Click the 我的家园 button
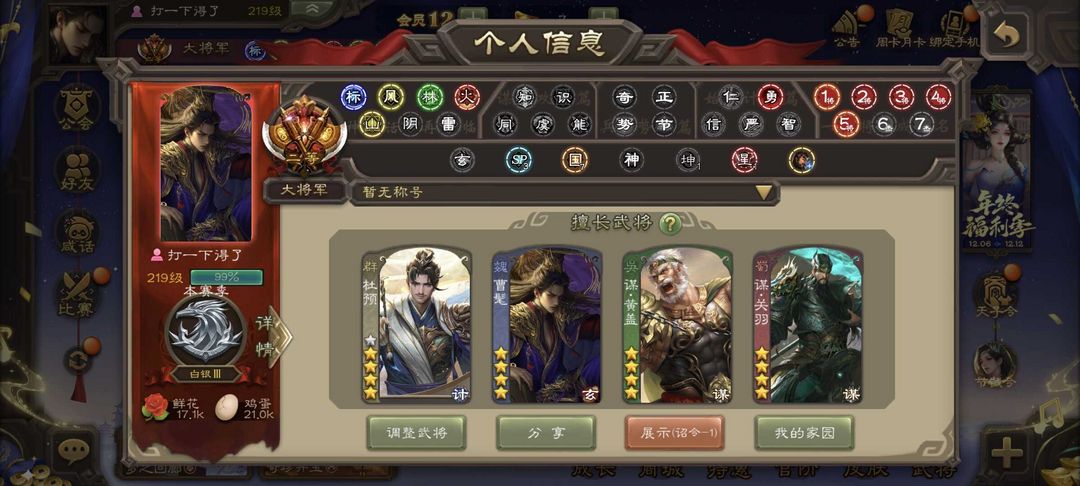The image size is (1080, 486). click(804, 433)
